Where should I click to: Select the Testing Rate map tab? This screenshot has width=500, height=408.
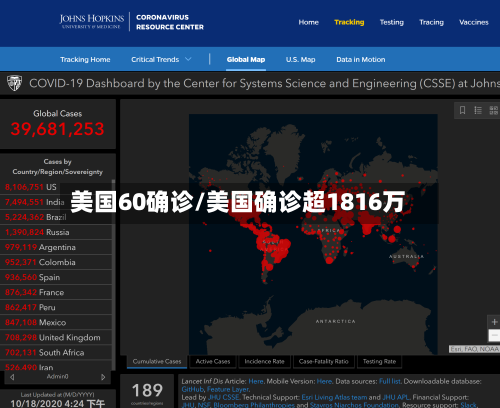click(x=379, y=361)
